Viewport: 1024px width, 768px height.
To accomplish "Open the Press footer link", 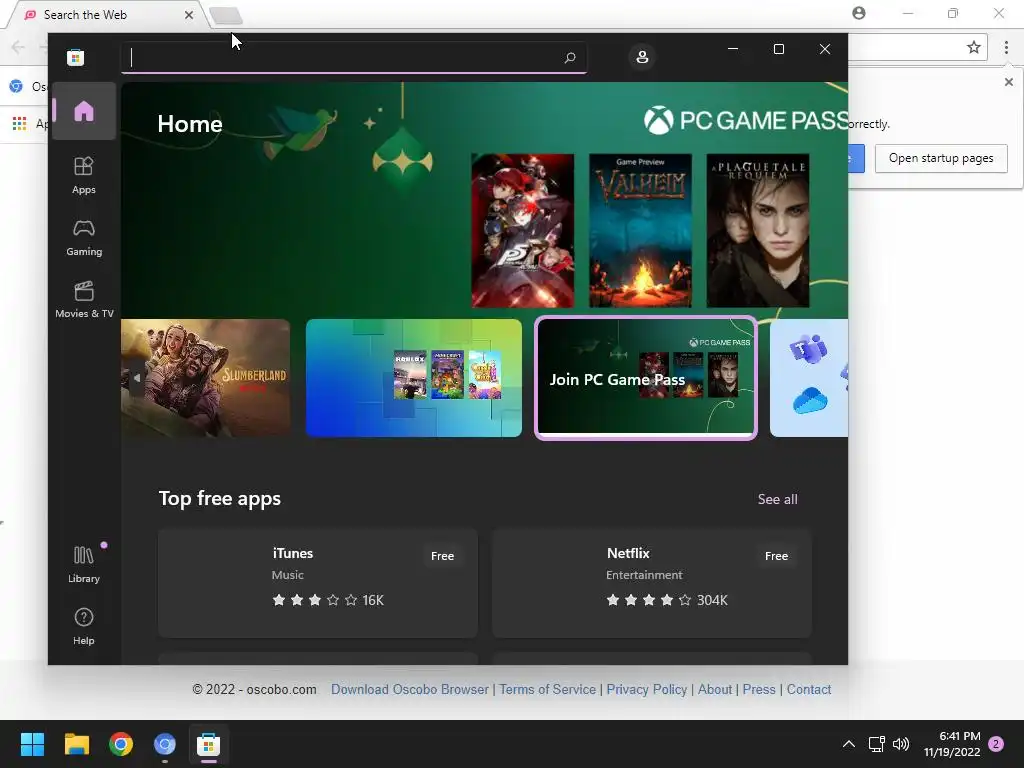I will 759,689.
